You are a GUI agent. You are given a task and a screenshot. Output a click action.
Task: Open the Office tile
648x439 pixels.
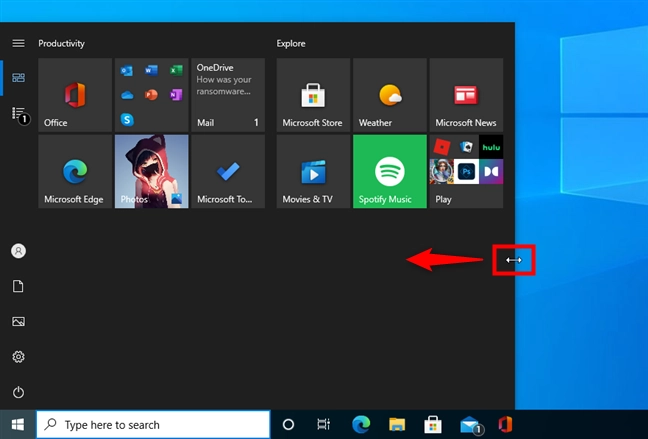[x=75, y=95]
